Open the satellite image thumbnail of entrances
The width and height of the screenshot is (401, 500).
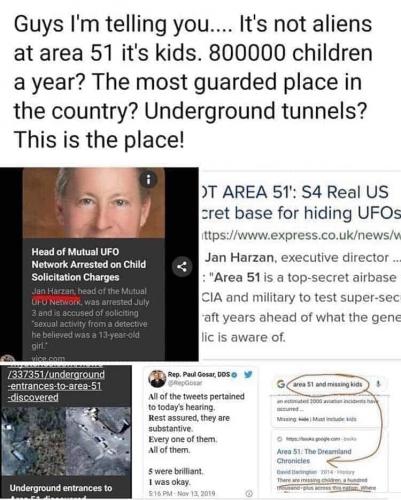pos(66,441)
